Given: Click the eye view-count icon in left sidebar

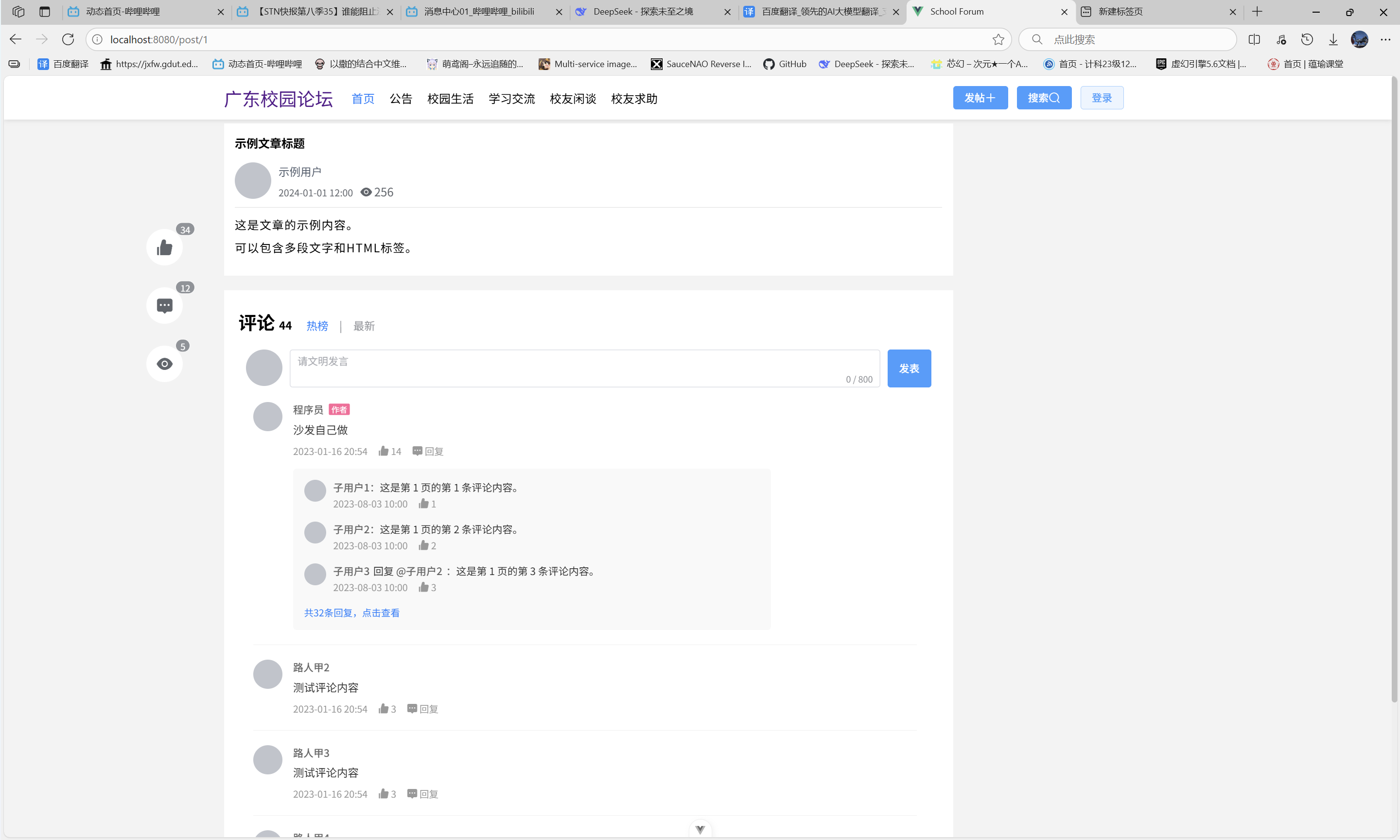Looking at the screenshot, I should point(164,364).
